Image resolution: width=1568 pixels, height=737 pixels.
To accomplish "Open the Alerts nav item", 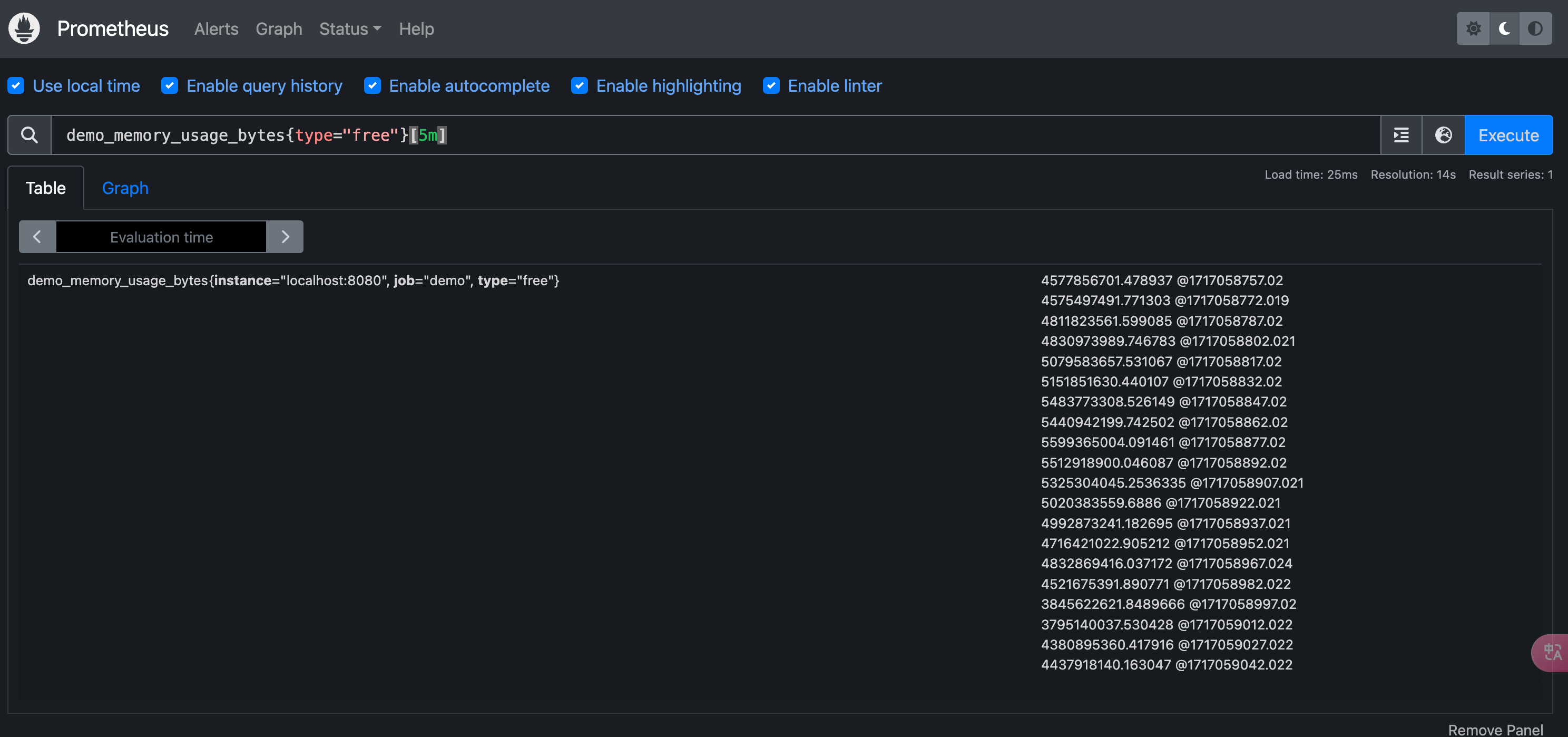I will click(x=216, y=28).
